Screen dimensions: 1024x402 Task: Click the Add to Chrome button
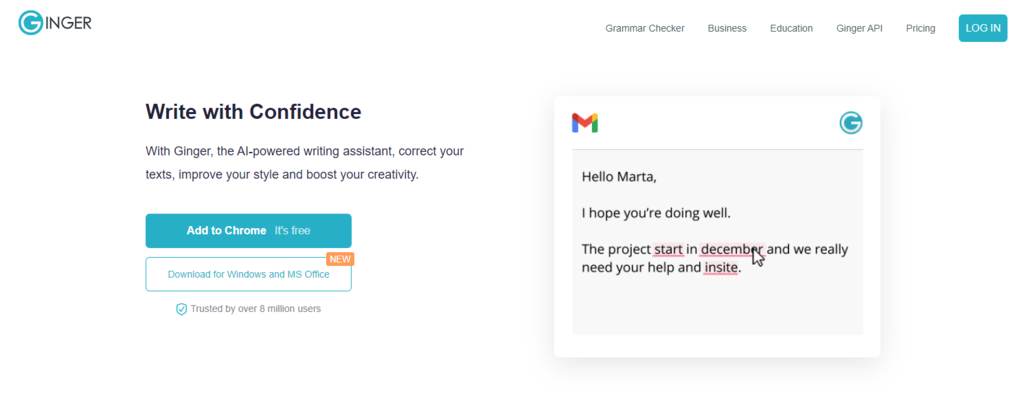(248, 230)
